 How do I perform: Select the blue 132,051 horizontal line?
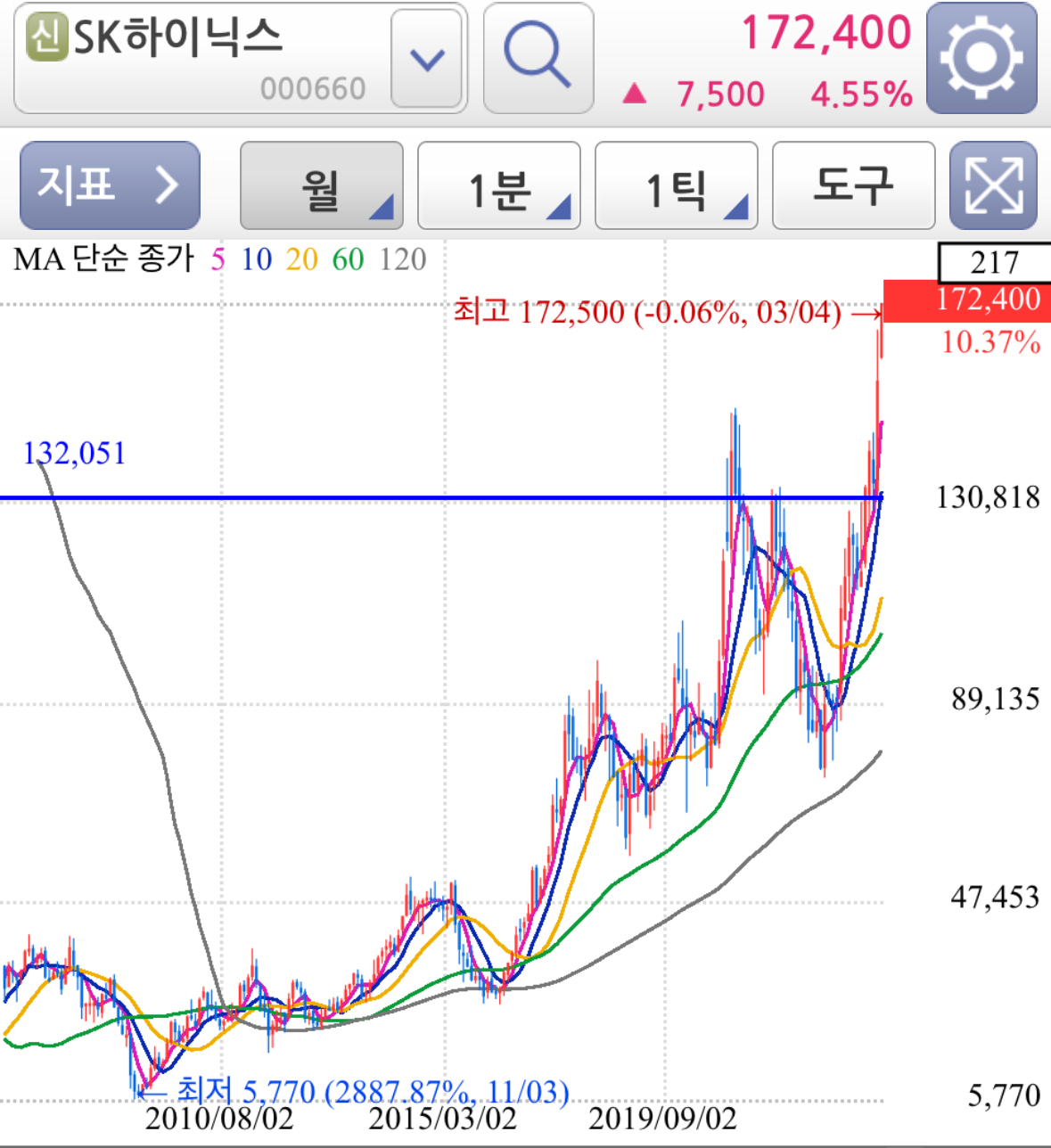(x=357, y=496)
